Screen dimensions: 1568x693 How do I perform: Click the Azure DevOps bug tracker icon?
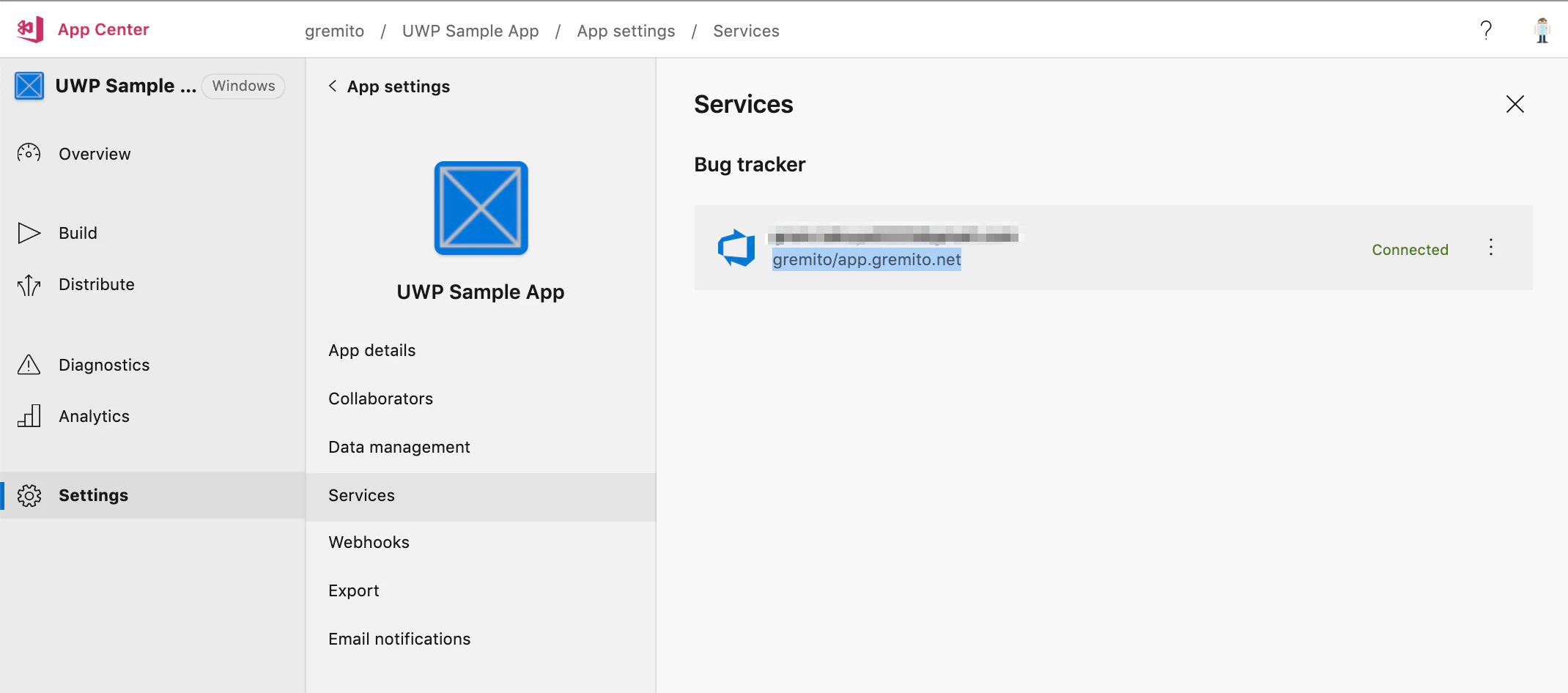click(x=736, y=248)
